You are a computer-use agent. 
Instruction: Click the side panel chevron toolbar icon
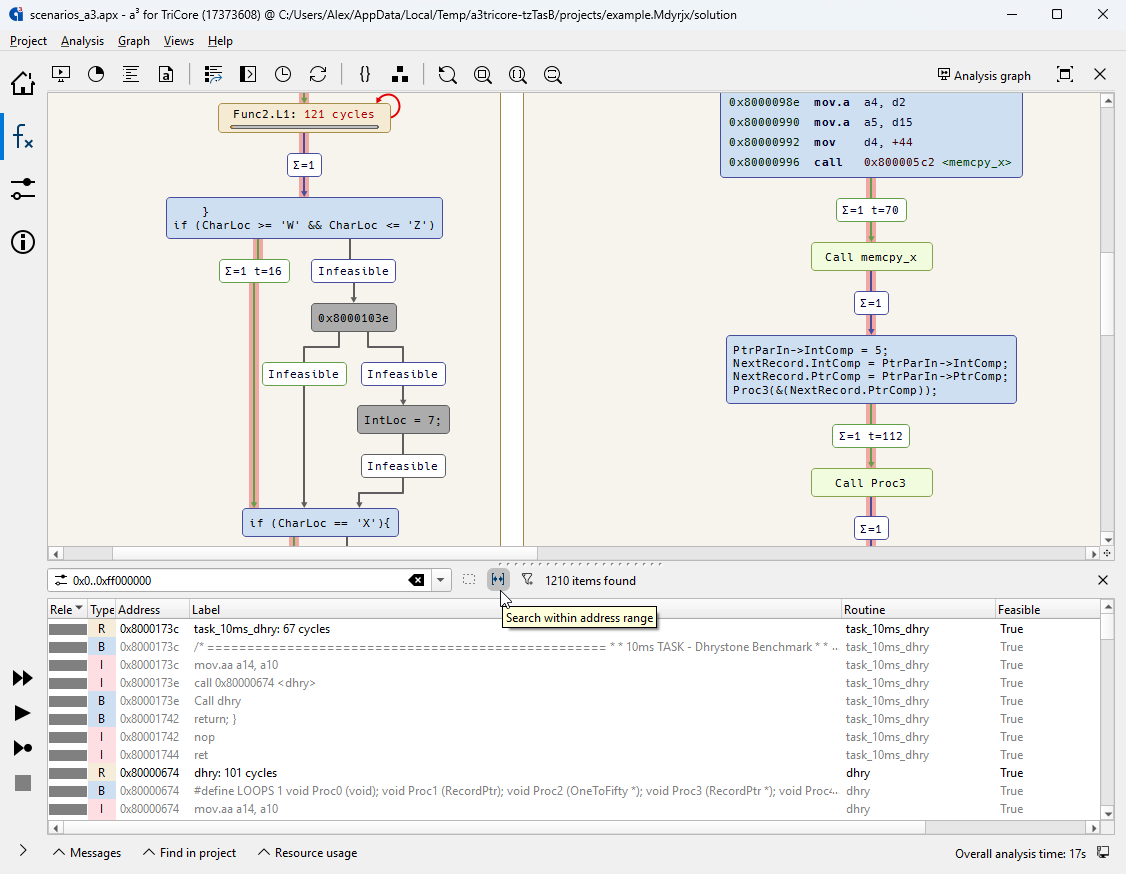pyautogui.click(x=248, y=74)
